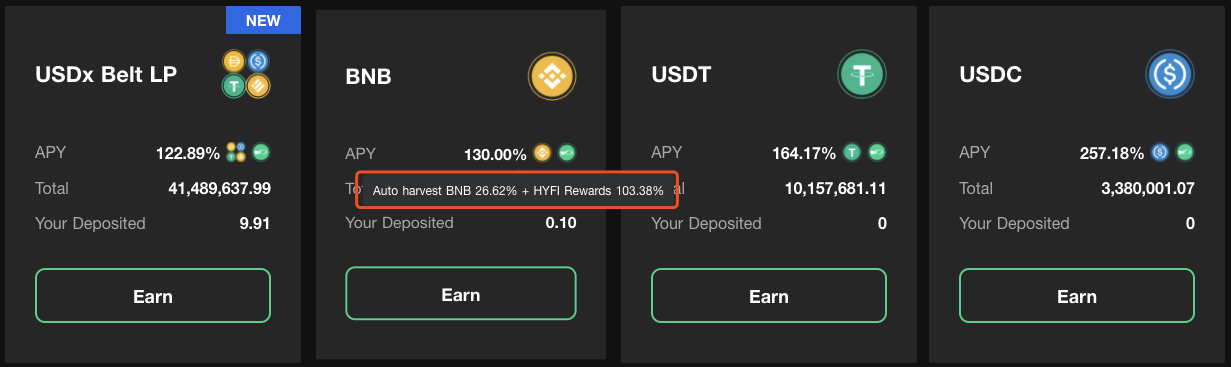Click the Earn button on USDx Belt LP

click(153, 296)
